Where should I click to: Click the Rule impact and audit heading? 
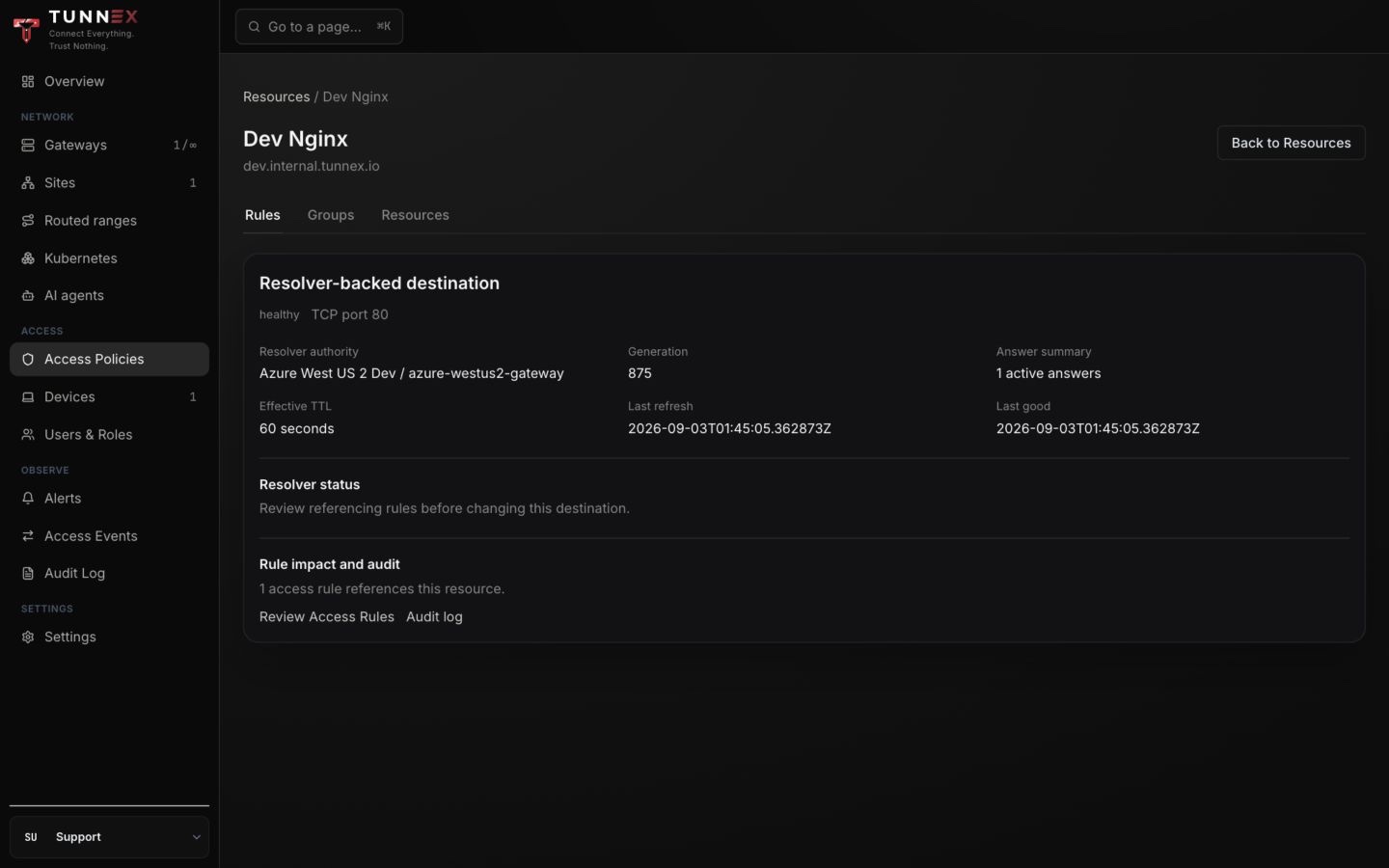pyautogui.click(x=330, y=564)
